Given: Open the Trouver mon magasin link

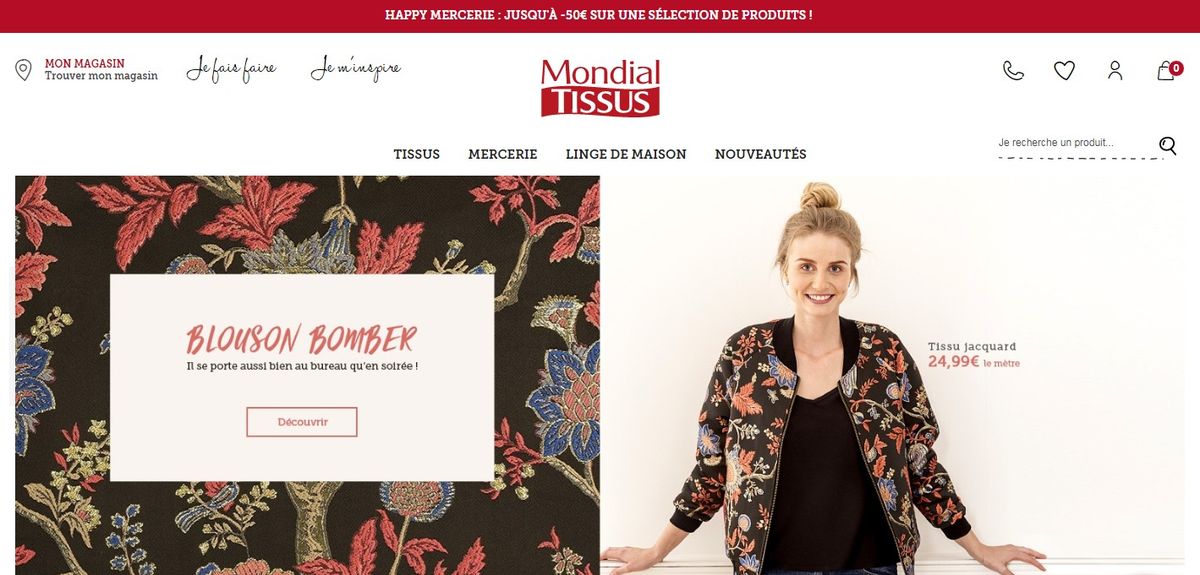Looking at the screenshot, I should (x=101, y=76).
